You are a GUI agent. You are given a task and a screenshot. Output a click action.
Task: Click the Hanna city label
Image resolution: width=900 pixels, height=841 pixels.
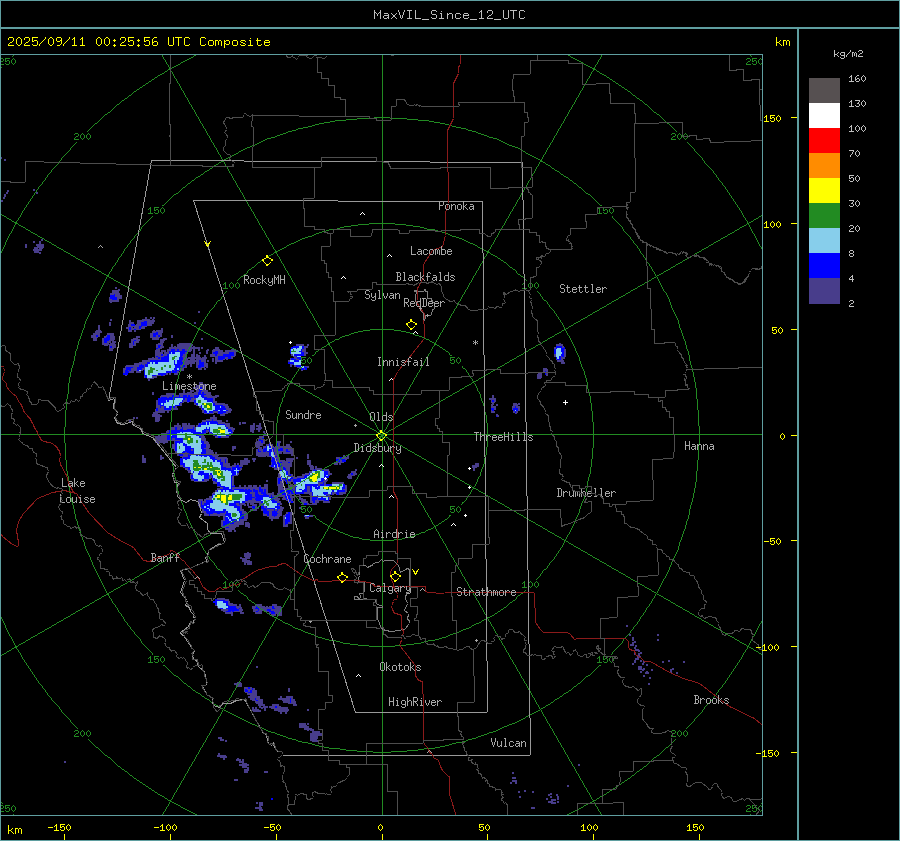tap(699, 446)
